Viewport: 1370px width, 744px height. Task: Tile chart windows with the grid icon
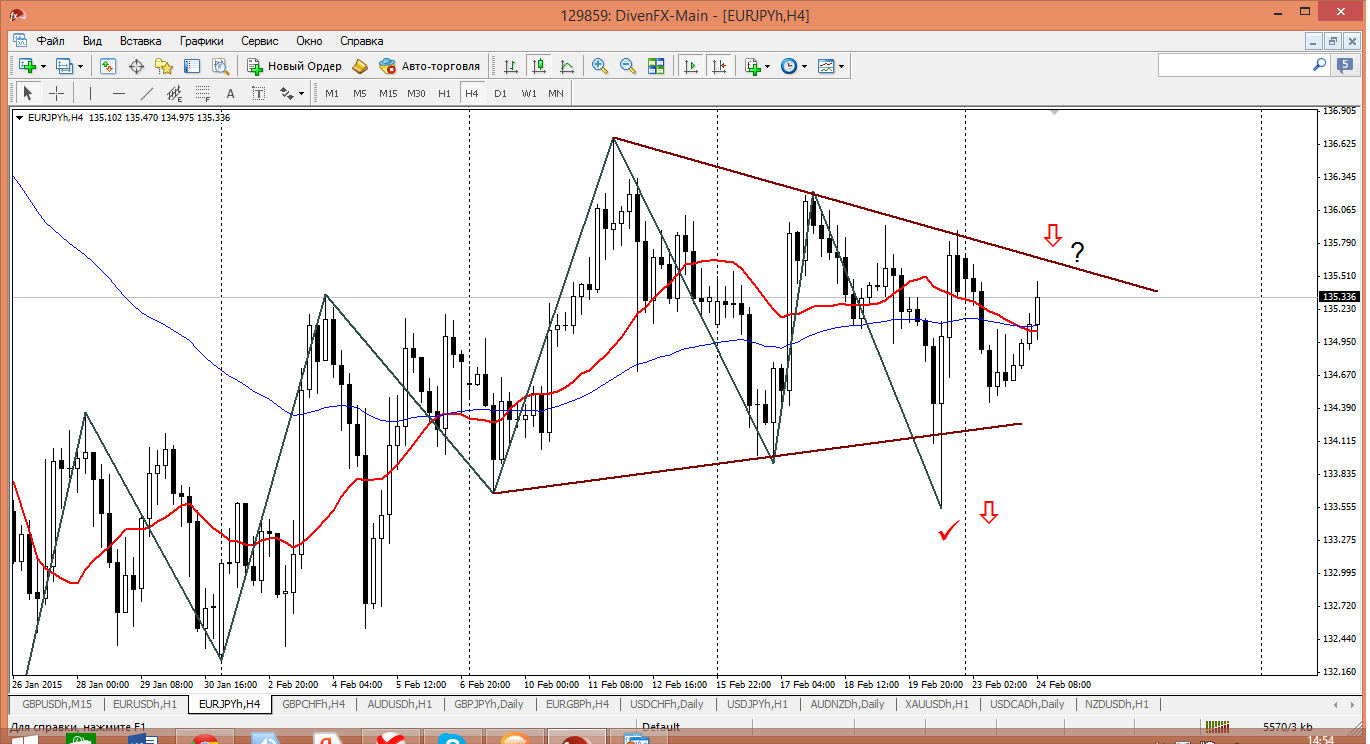click(656, 66)
